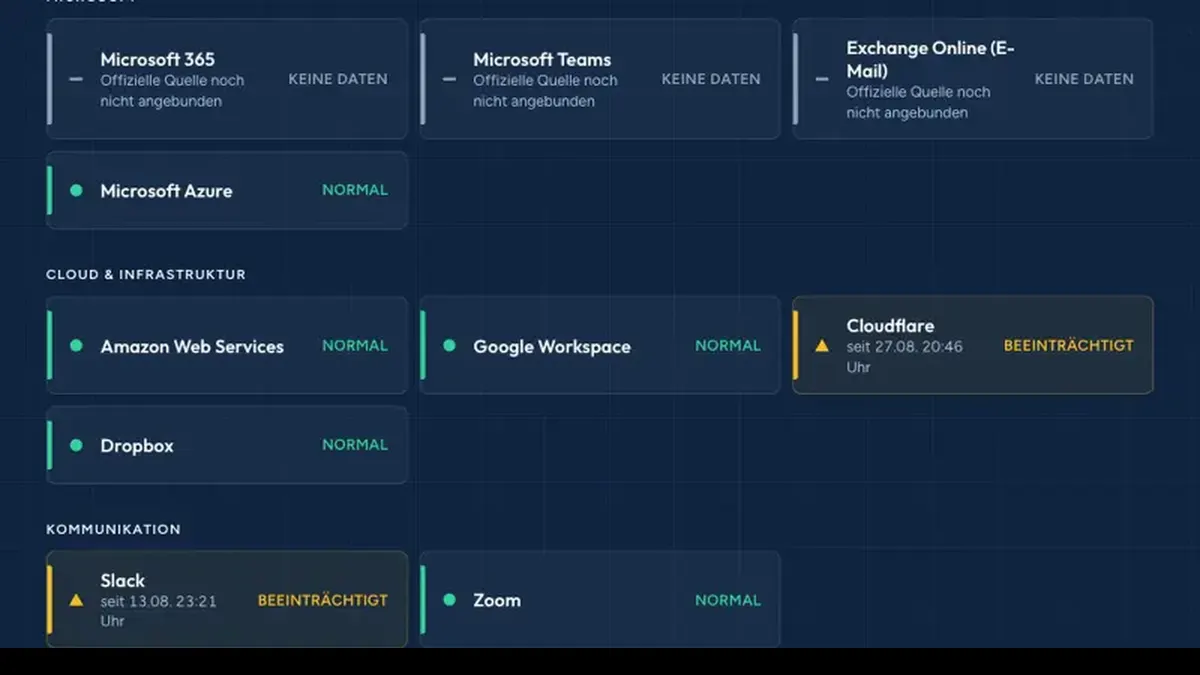Click the green status dot for Zoom
This screenshot has height=675, width=1200.
pyautogui.click(x=449, y=600)
